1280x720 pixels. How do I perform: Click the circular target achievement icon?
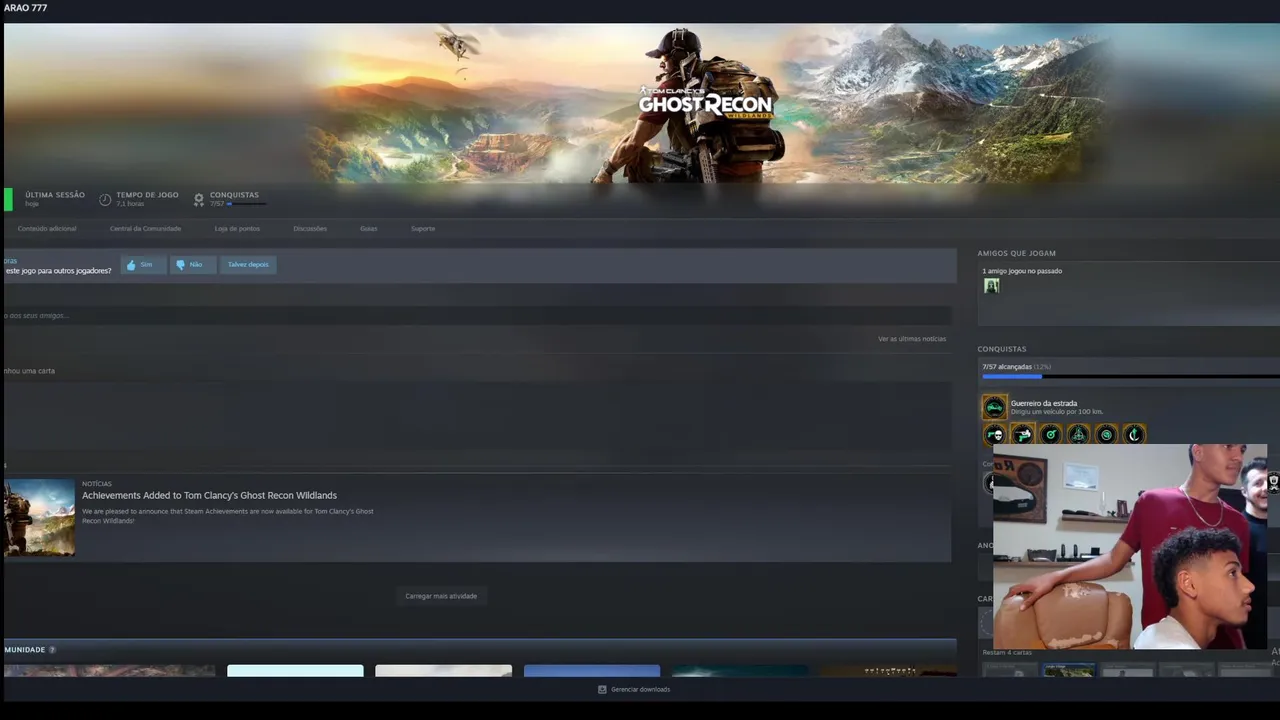pyautogui.click(x=1106, y=434)
